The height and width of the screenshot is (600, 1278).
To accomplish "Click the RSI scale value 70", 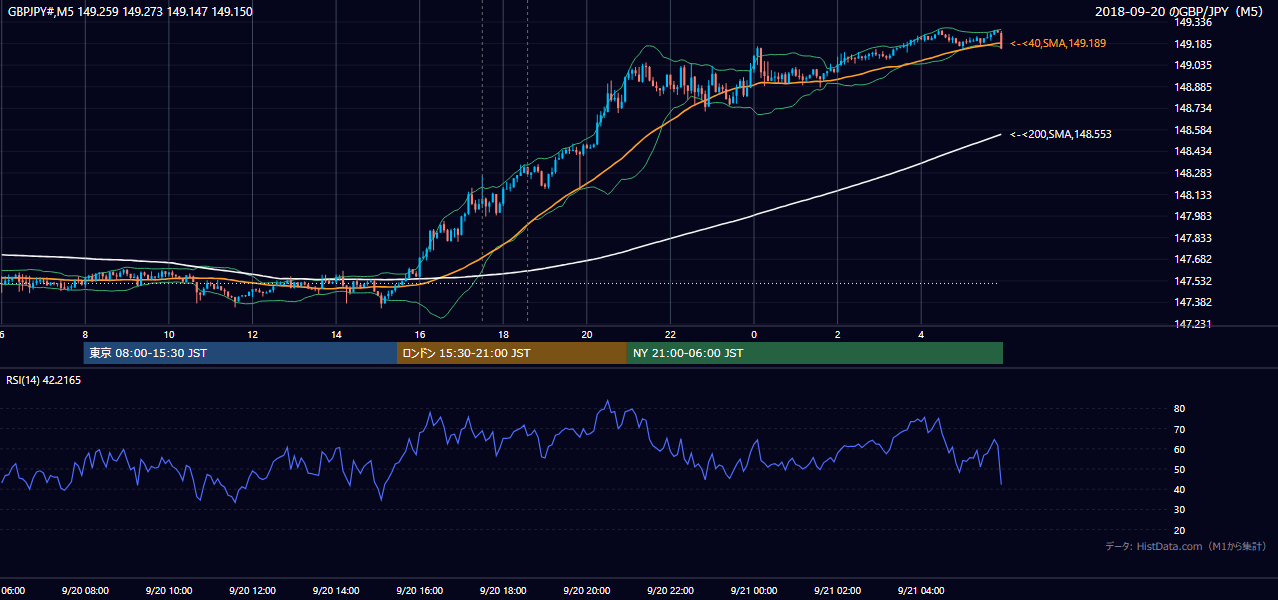I will (x=1180, y=429).
